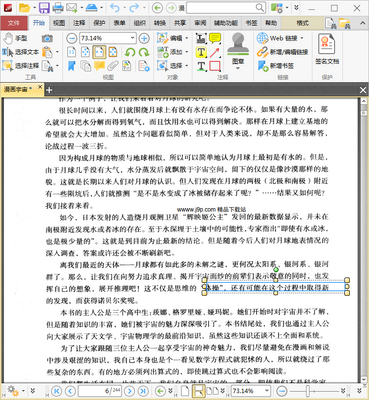
Task: Rotate view counterclockwise with green arrow
Action: click(x=130, y=52)
